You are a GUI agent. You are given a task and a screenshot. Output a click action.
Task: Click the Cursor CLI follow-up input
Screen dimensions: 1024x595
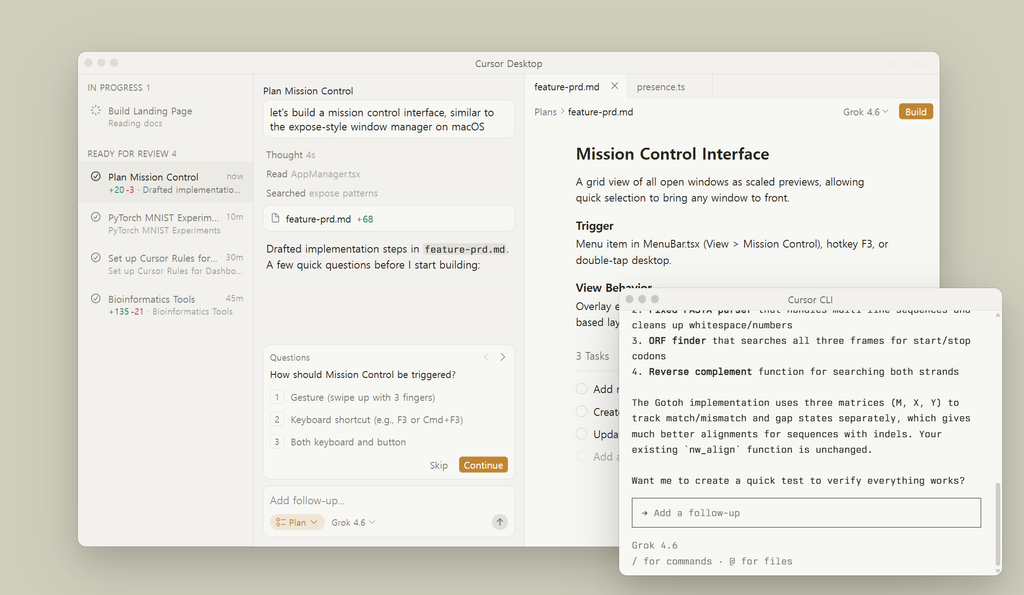(x=806, y=513)
